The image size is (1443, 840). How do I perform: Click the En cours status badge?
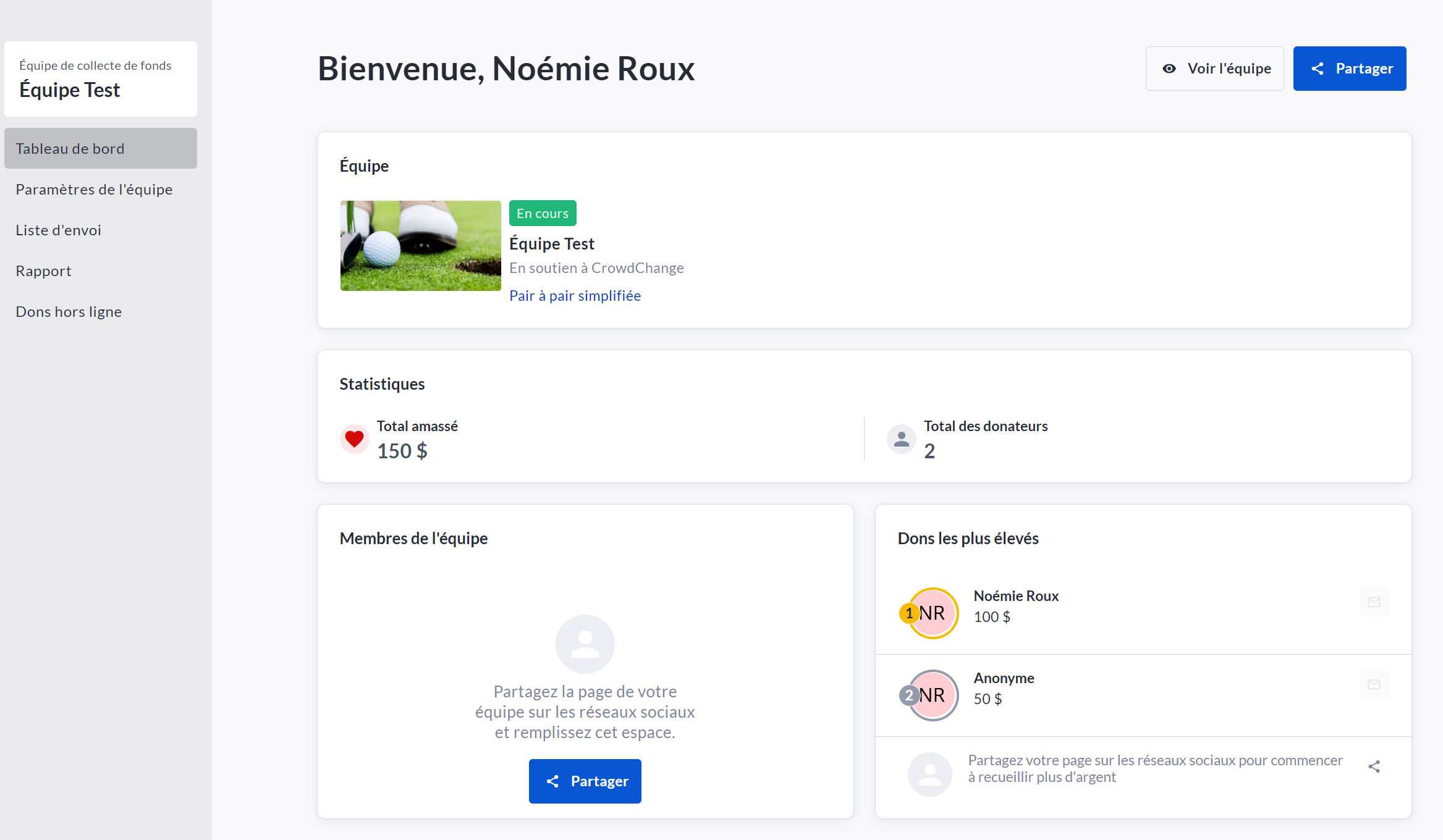(x=543, y=213)
